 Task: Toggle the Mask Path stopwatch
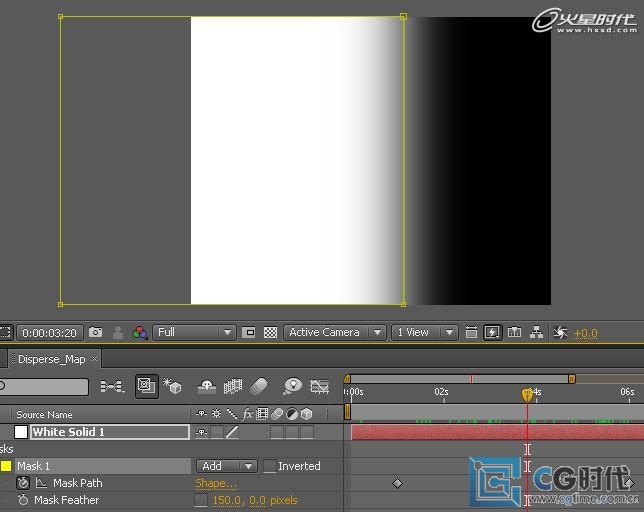point(23,483)
